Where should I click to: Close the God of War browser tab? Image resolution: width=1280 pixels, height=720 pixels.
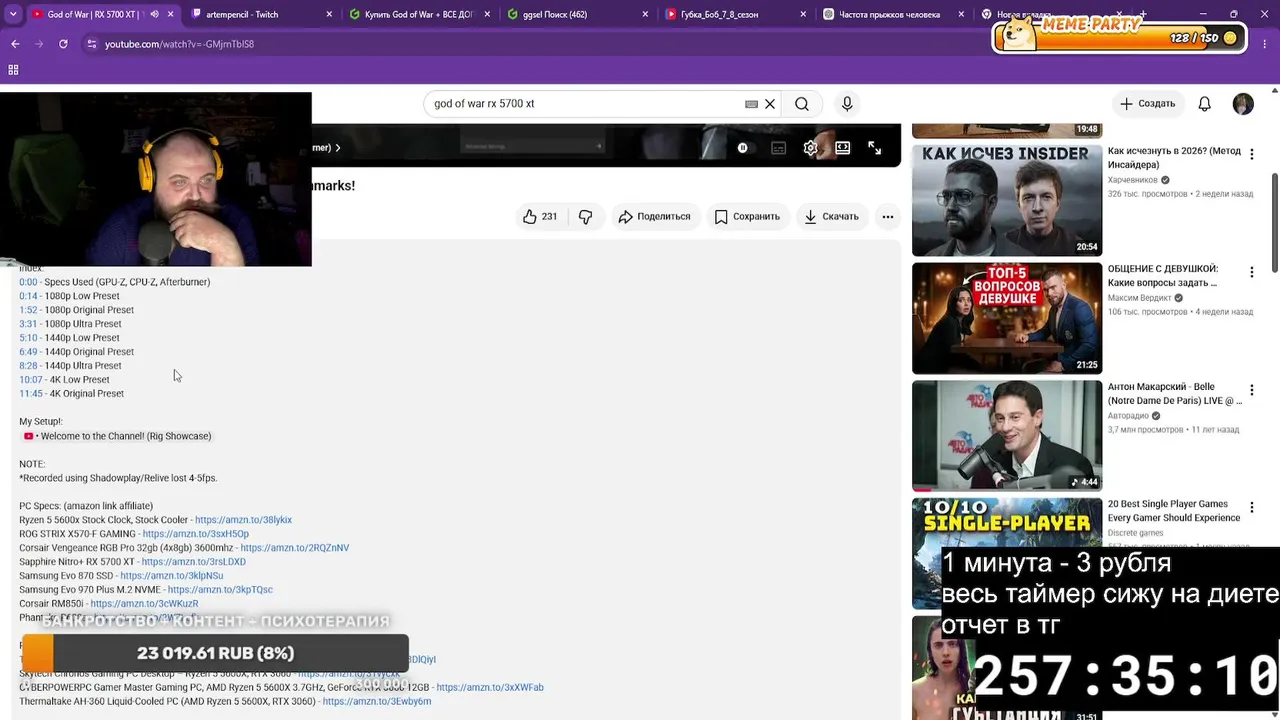tap(171, 15)
